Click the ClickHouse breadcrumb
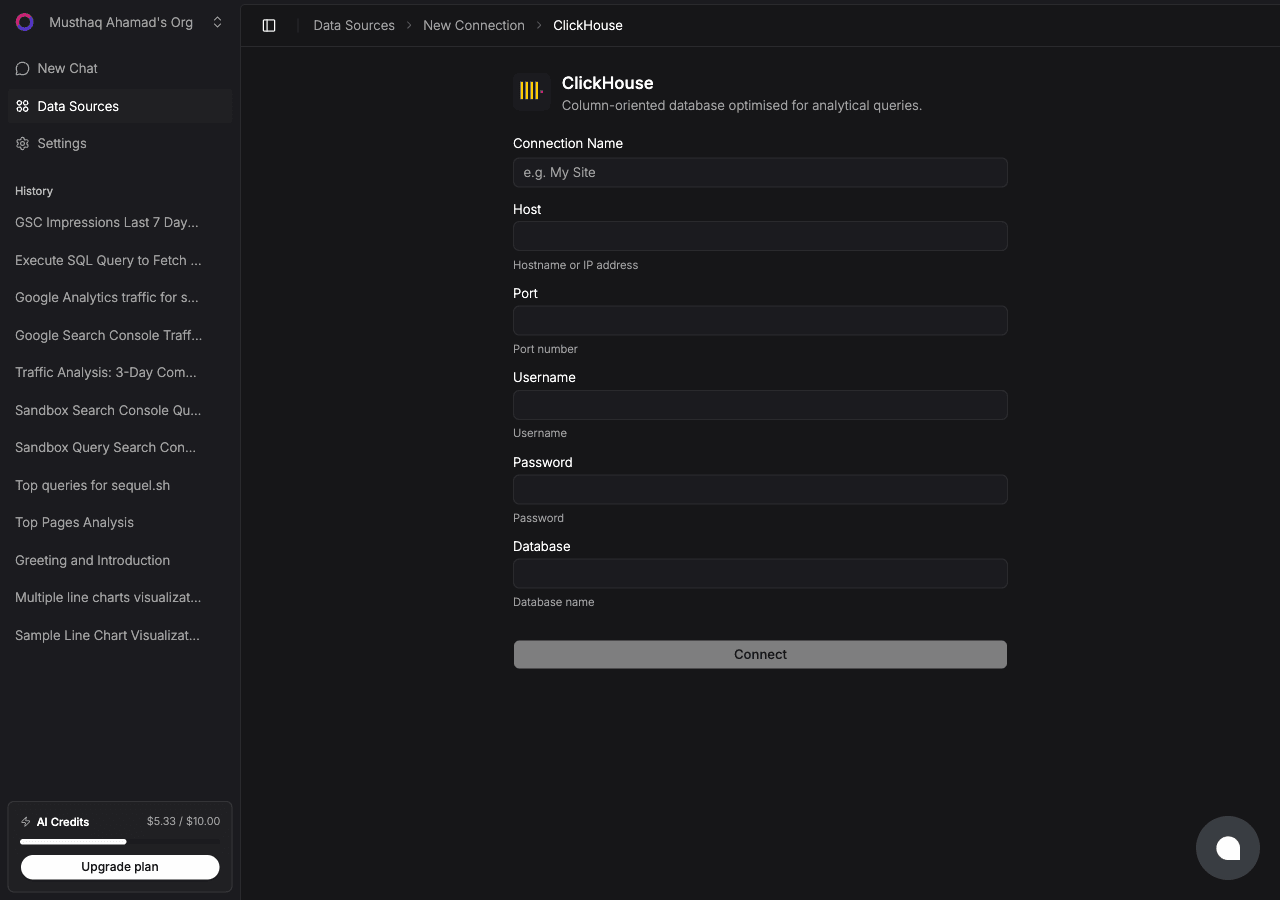1280x900 pixels. tap(588, 25)
